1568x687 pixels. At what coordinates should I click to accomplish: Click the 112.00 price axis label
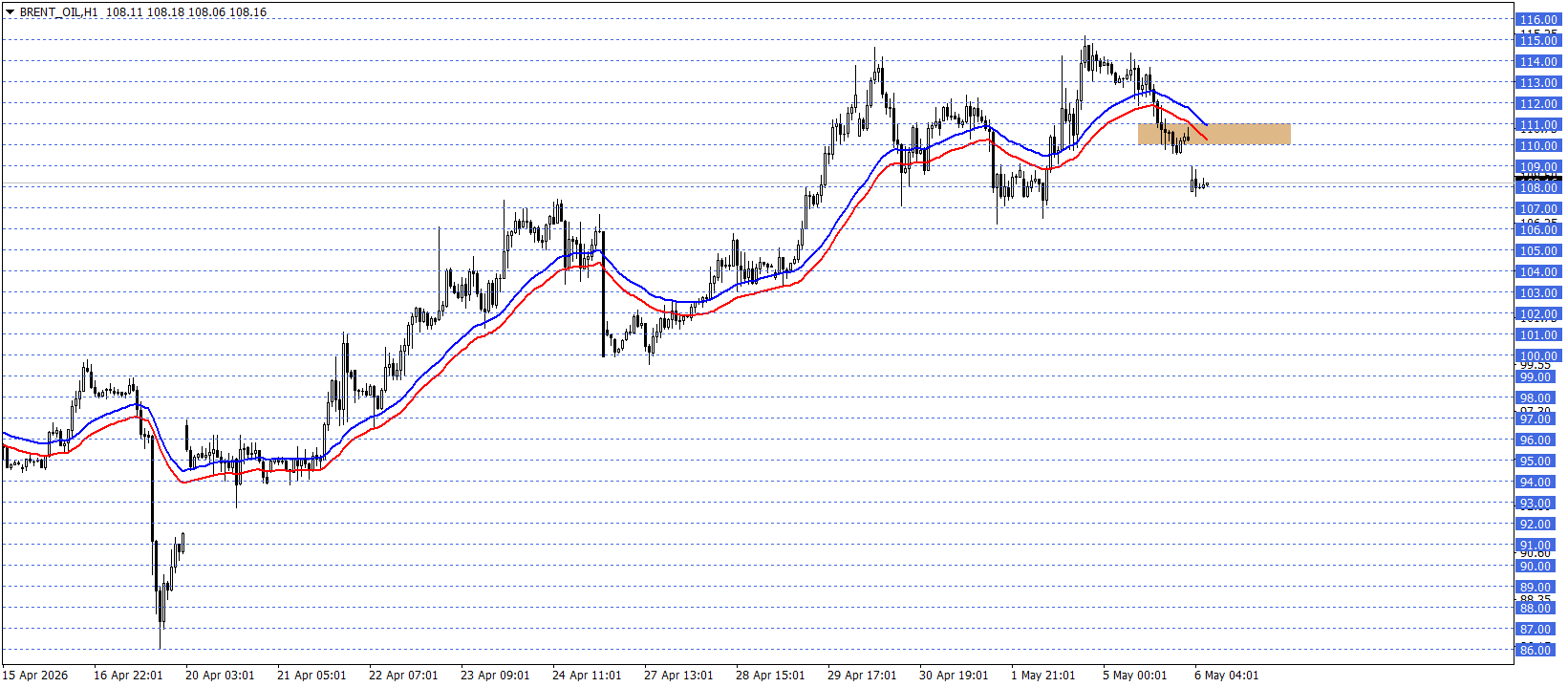click(x=1538, y=103)
